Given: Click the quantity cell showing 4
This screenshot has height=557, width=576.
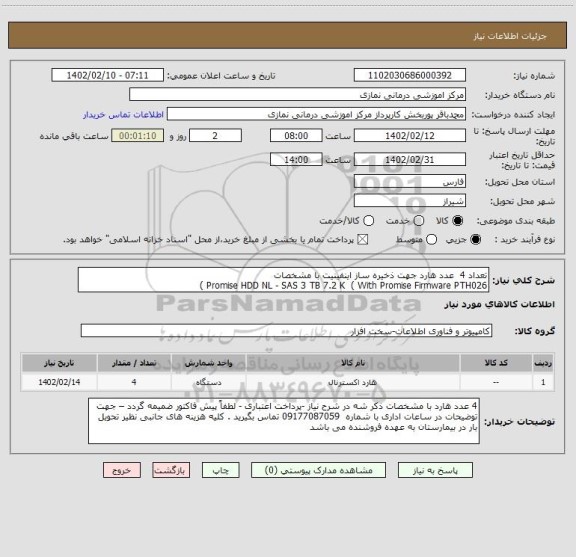Looking at the screenshot, I should click(x=134, y=382).
